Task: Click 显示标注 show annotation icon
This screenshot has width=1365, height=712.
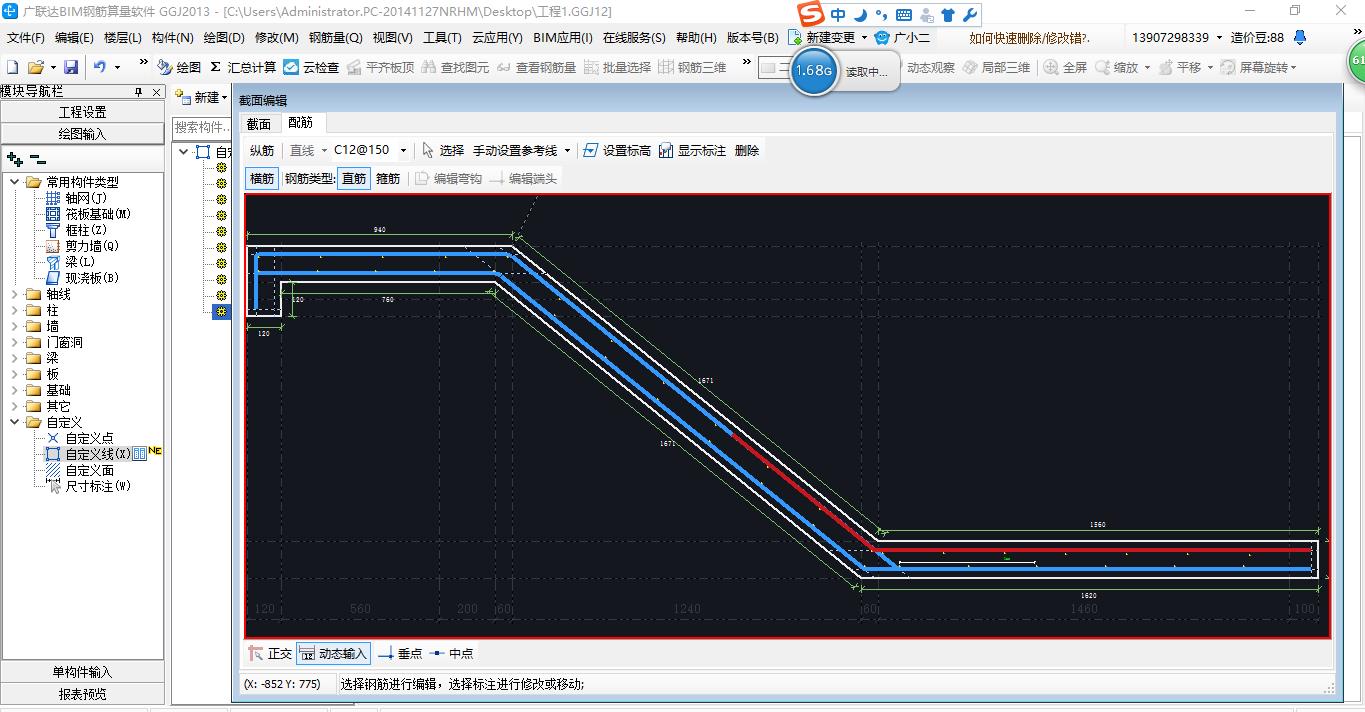Action: click(x=692, y=150)
